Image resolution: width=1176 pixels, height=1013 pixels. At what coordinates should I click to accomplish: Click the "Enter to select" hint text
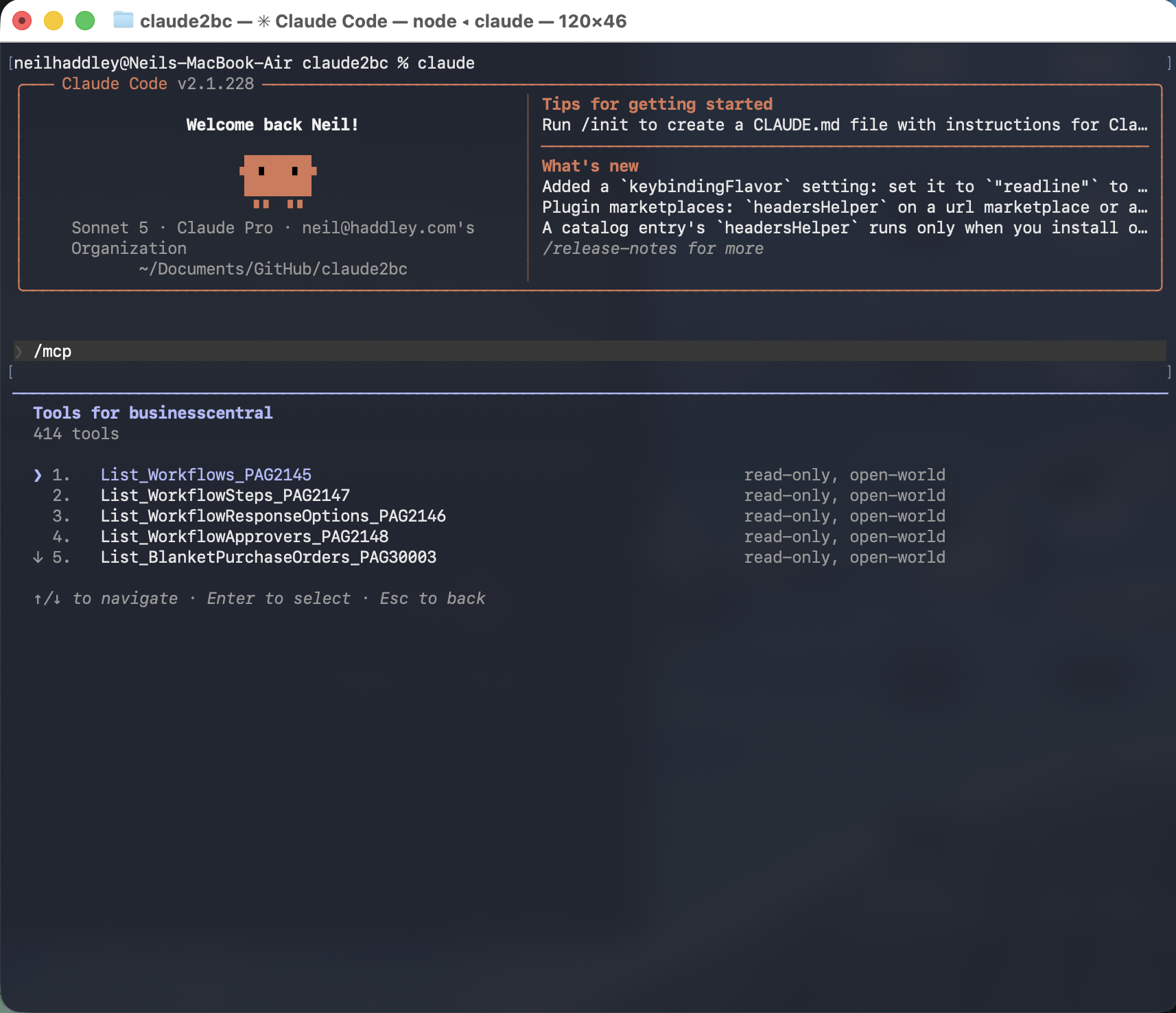click(279, 598)
